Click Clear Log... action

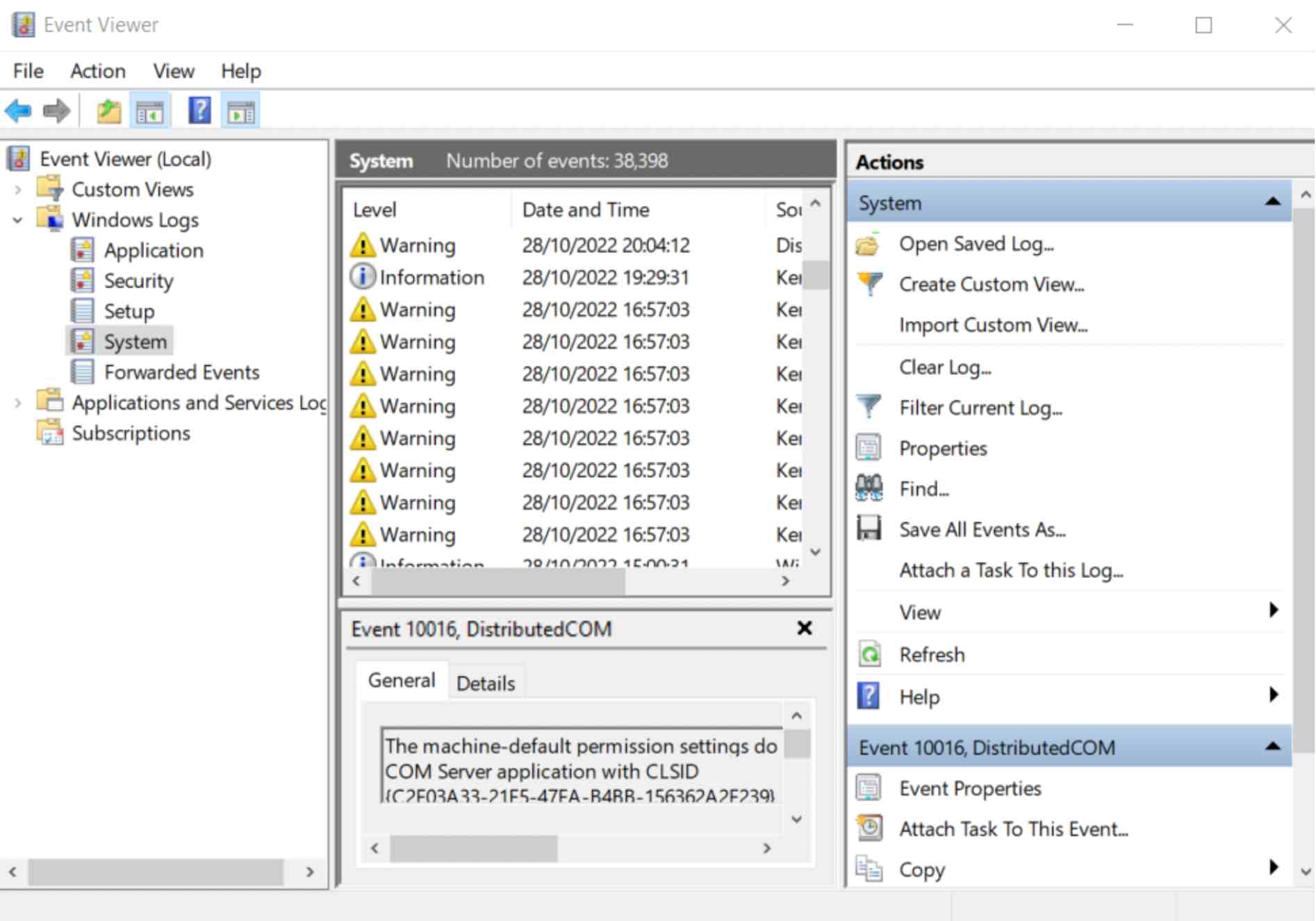945,367
